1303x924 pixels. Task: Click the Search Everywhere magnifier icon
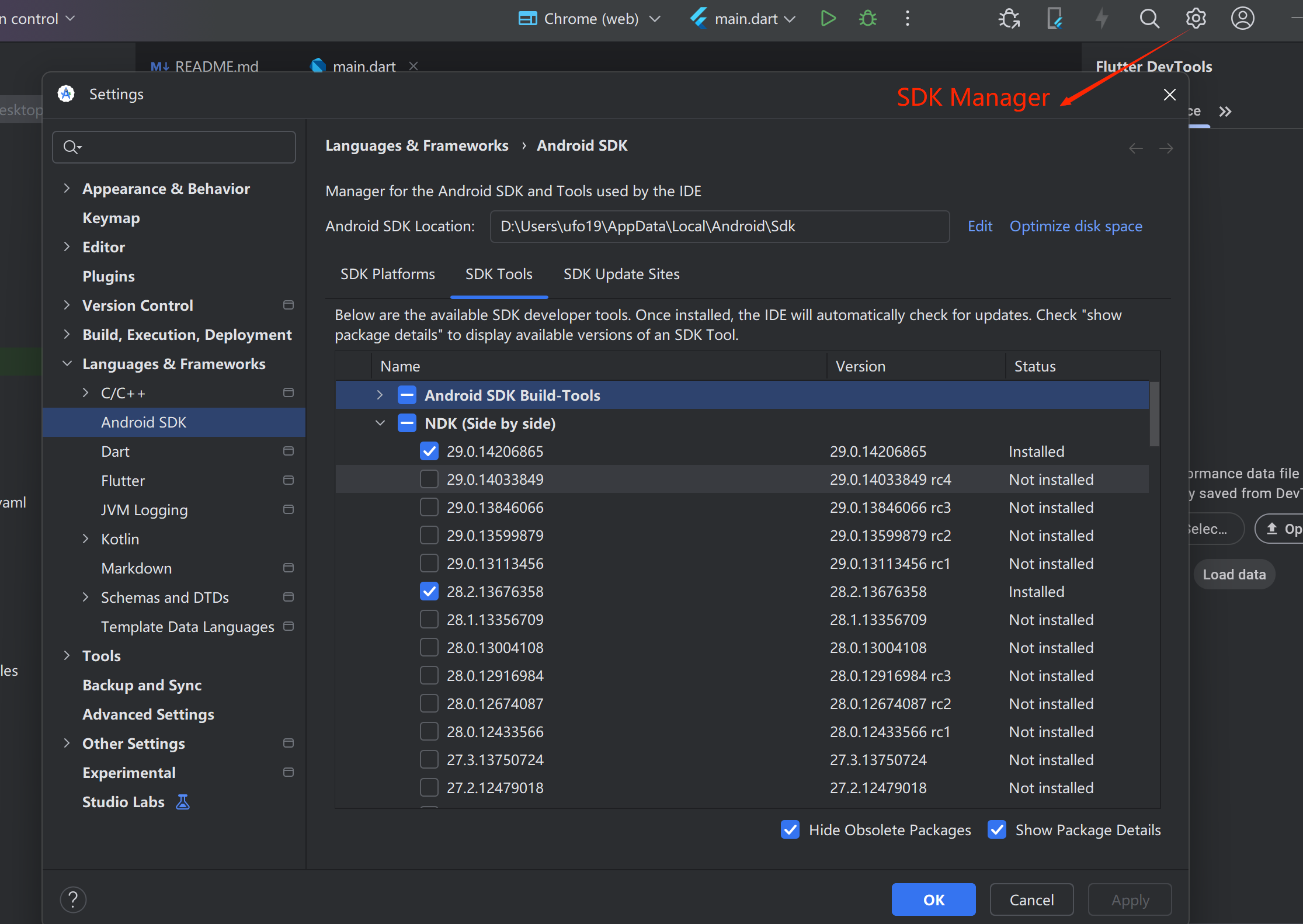click(x=1149, y=19)
